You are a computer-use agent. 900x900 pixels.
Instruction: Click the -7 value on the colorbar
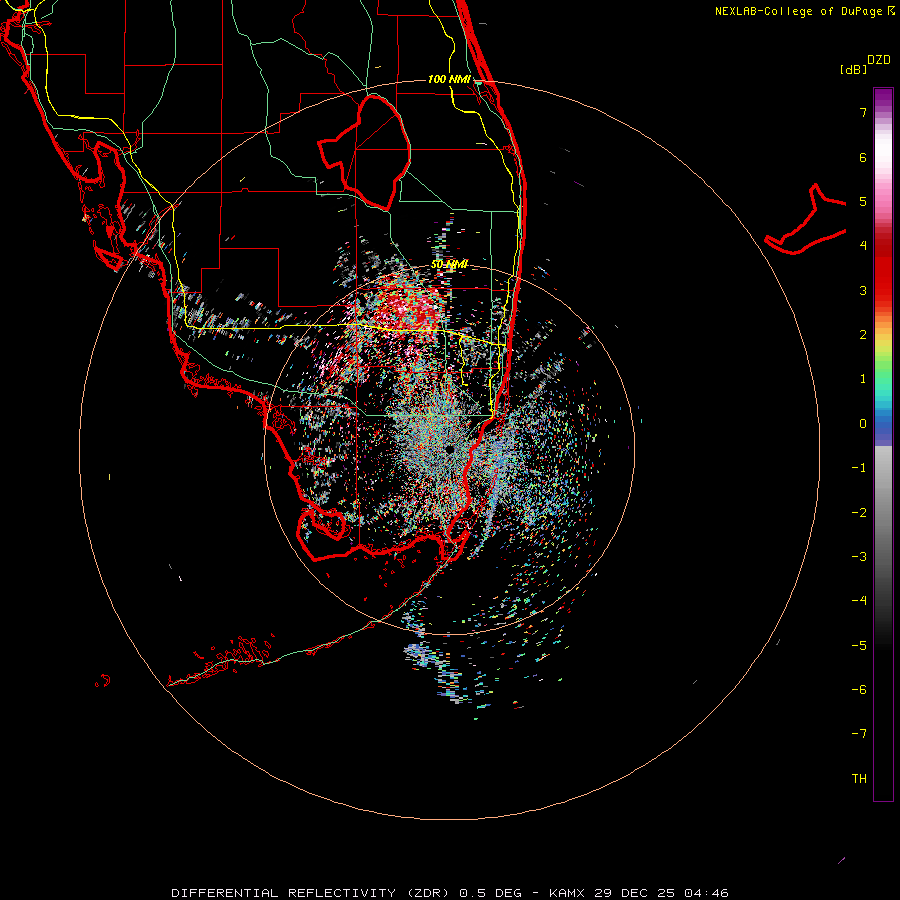coord(859,734)
